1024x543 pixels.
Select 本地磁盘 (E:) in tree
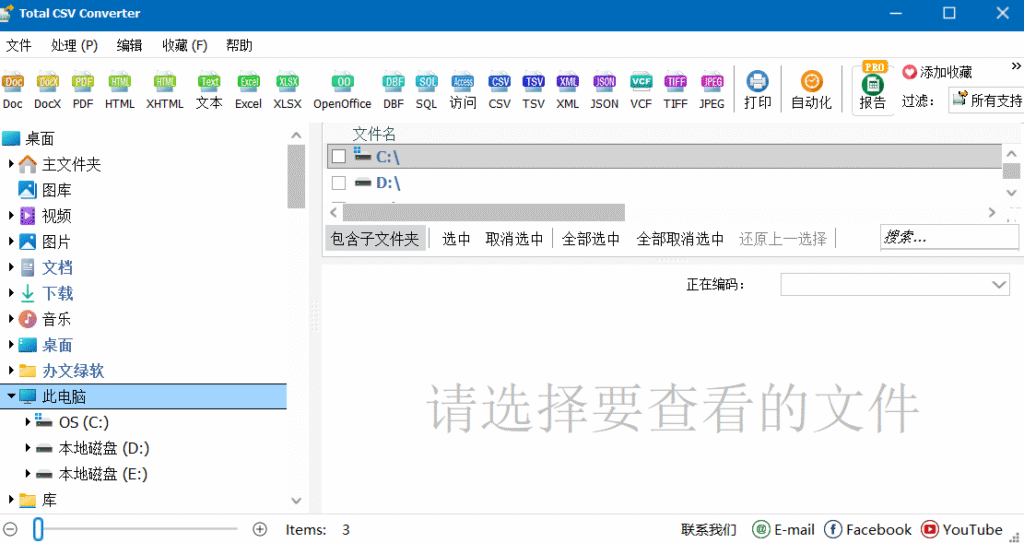103,474
